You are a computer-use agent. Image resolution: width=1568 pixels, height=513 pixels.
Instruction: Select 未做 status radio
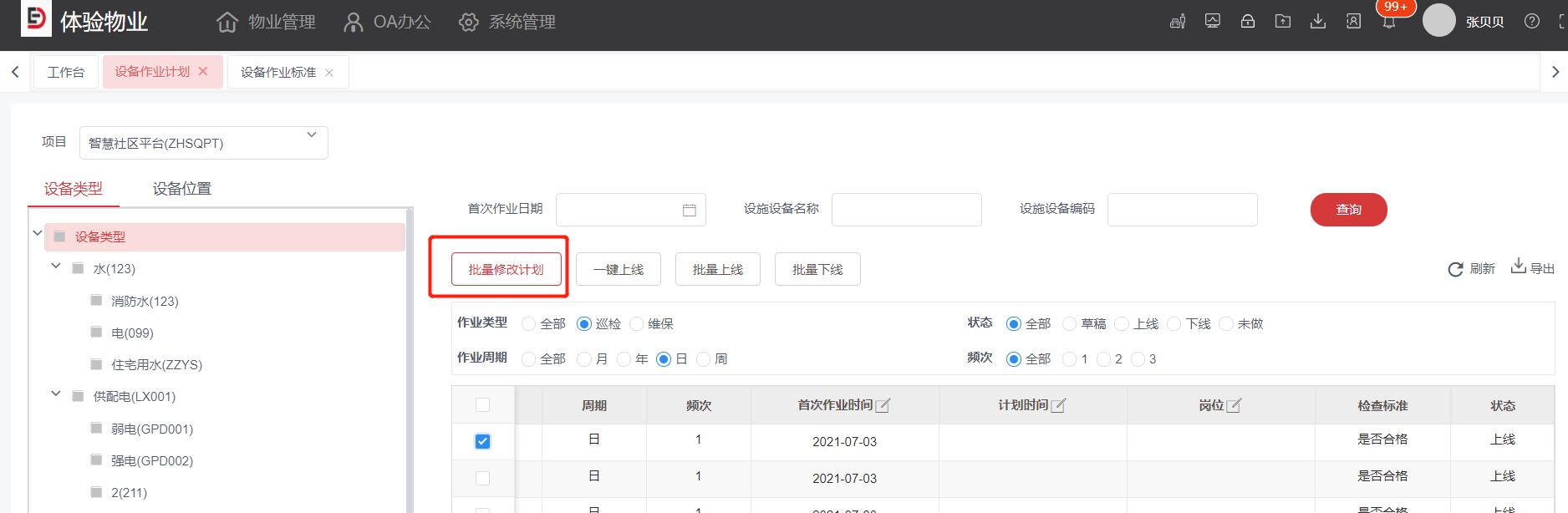point(1226,324)
